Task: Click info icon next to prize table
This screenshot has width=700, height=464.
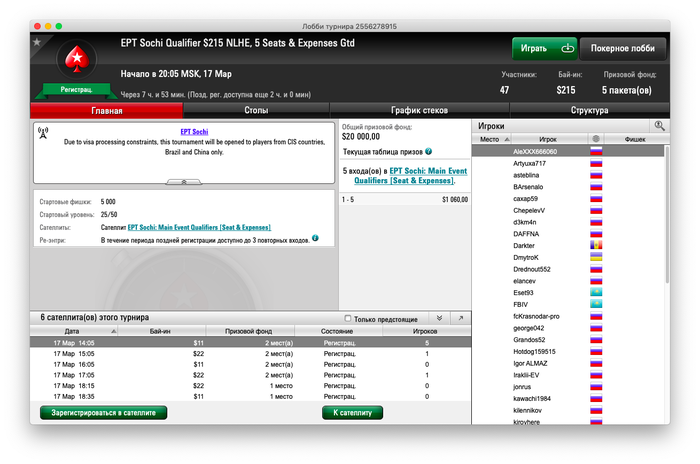Action: click(x=429, y=151)
